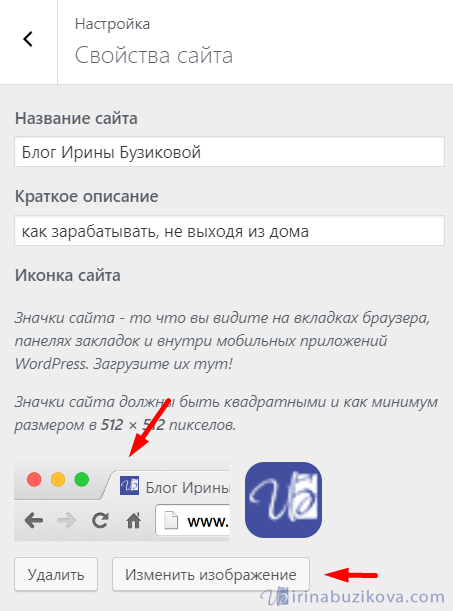453x611 pixels.
Task: Click the forward arrow in preview browser toolbar
Action: pos(67,521)
